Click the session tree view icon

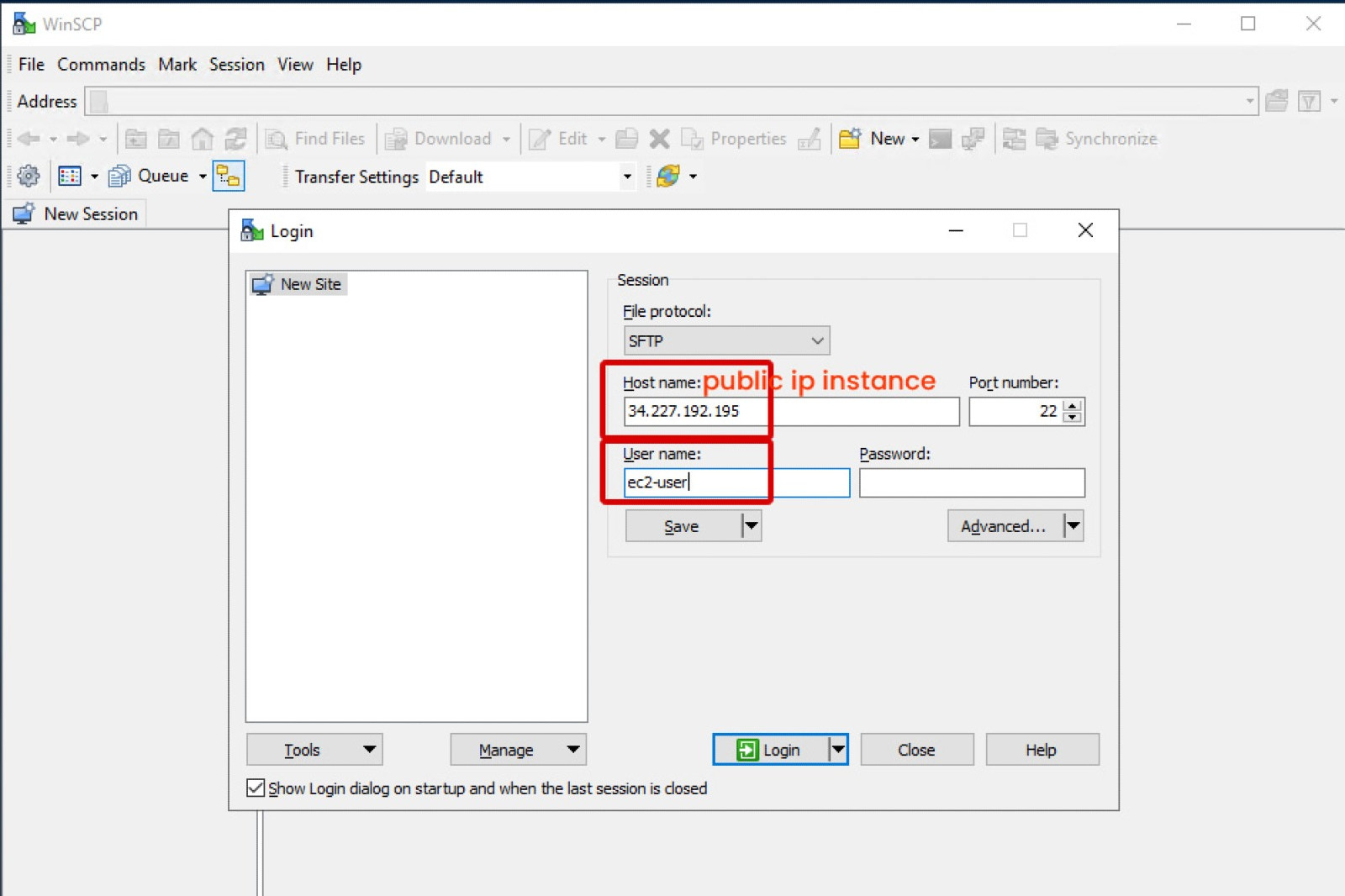coord(229,176)
